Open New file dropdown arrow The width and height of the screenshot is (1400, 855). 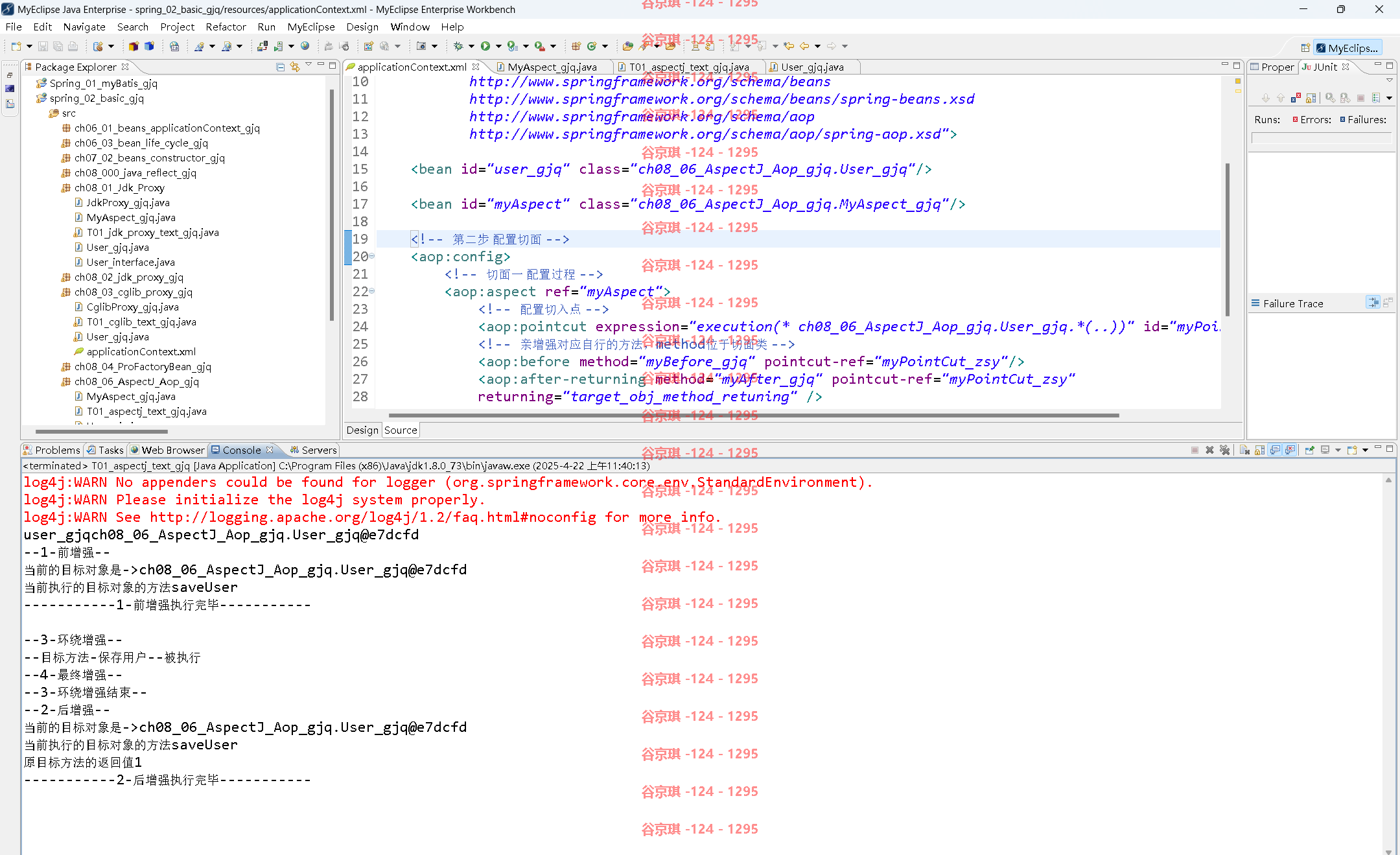(29, 46)
